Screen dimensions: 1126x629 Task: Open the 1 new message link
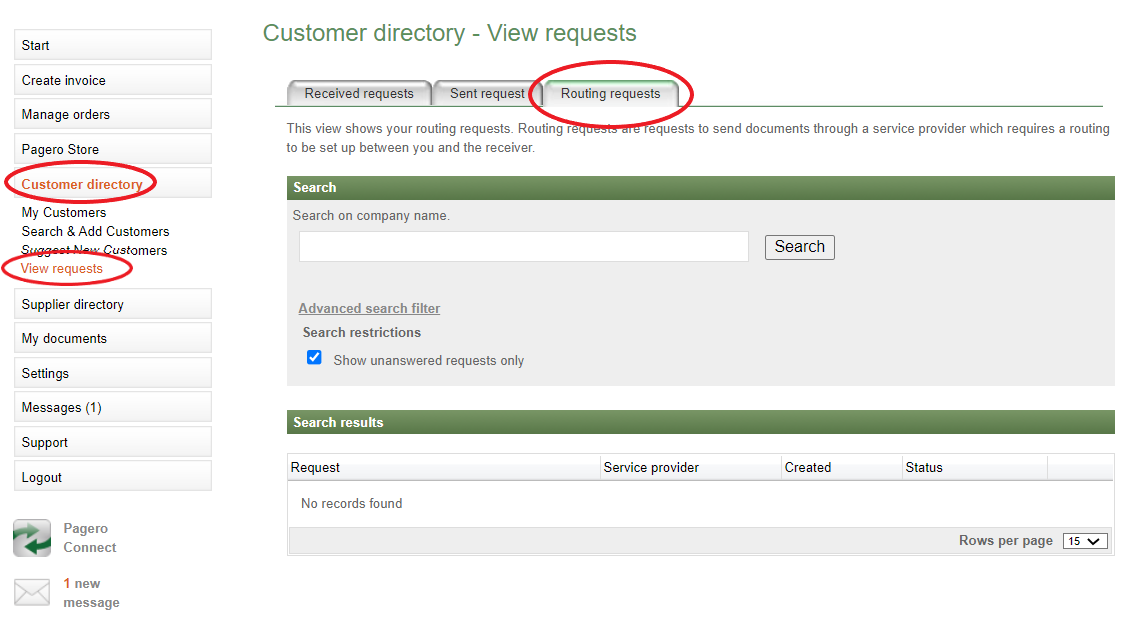[x=91, y=593]
